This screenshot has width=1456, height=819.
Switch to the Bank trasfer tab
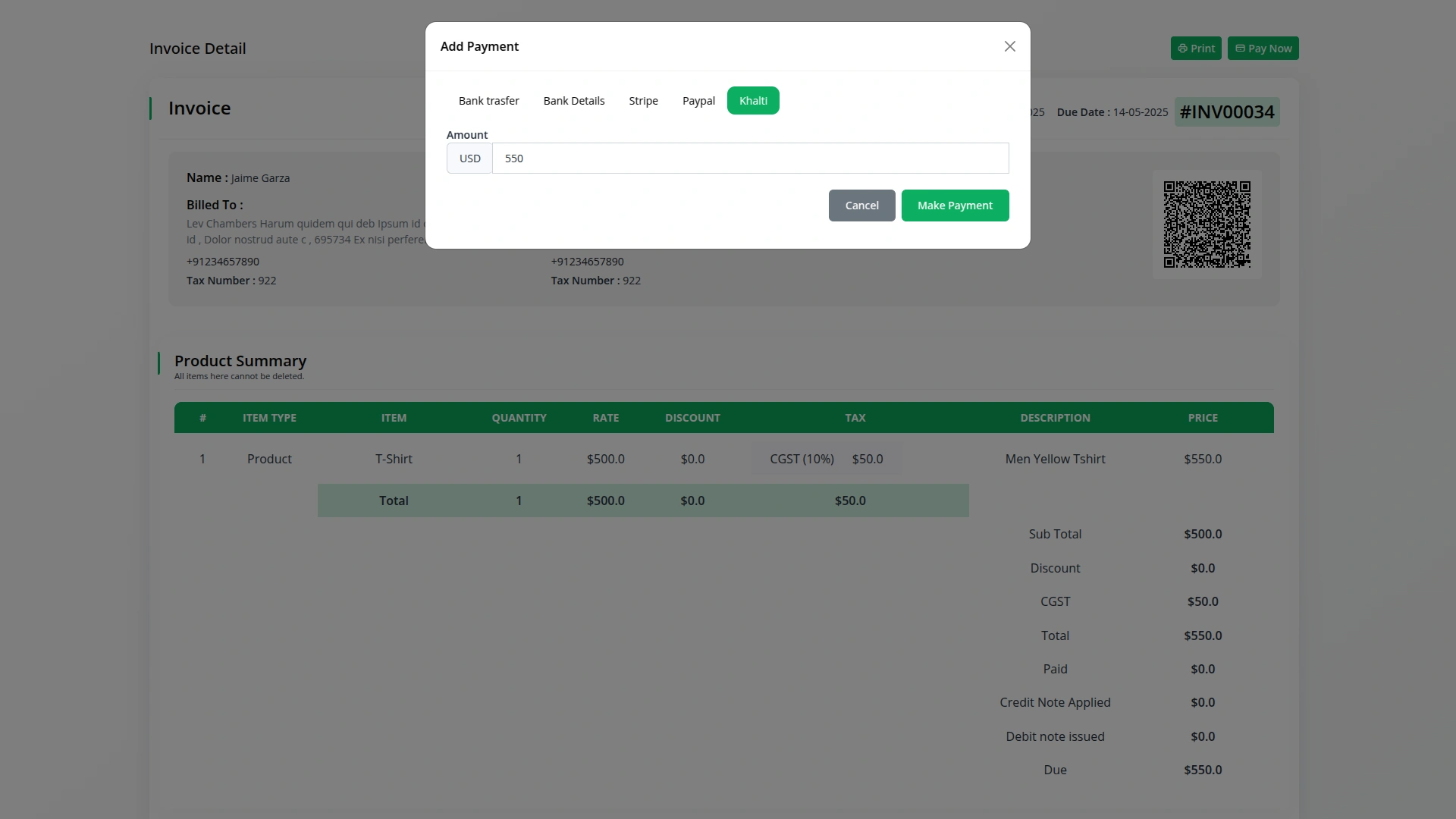click(488, 101)
